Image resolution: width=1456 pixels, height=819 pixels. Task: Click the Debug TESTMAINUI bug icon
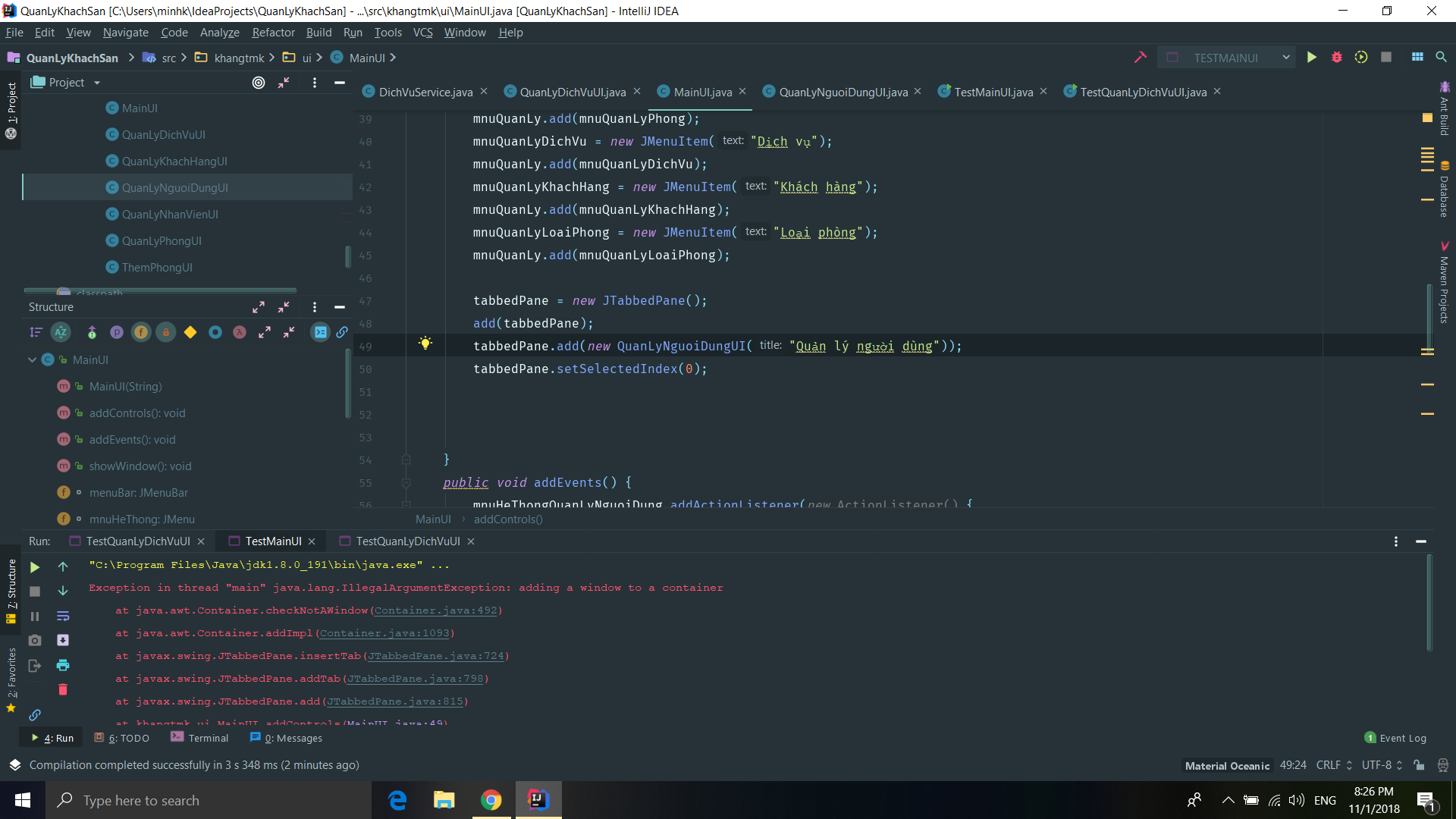1336,58
